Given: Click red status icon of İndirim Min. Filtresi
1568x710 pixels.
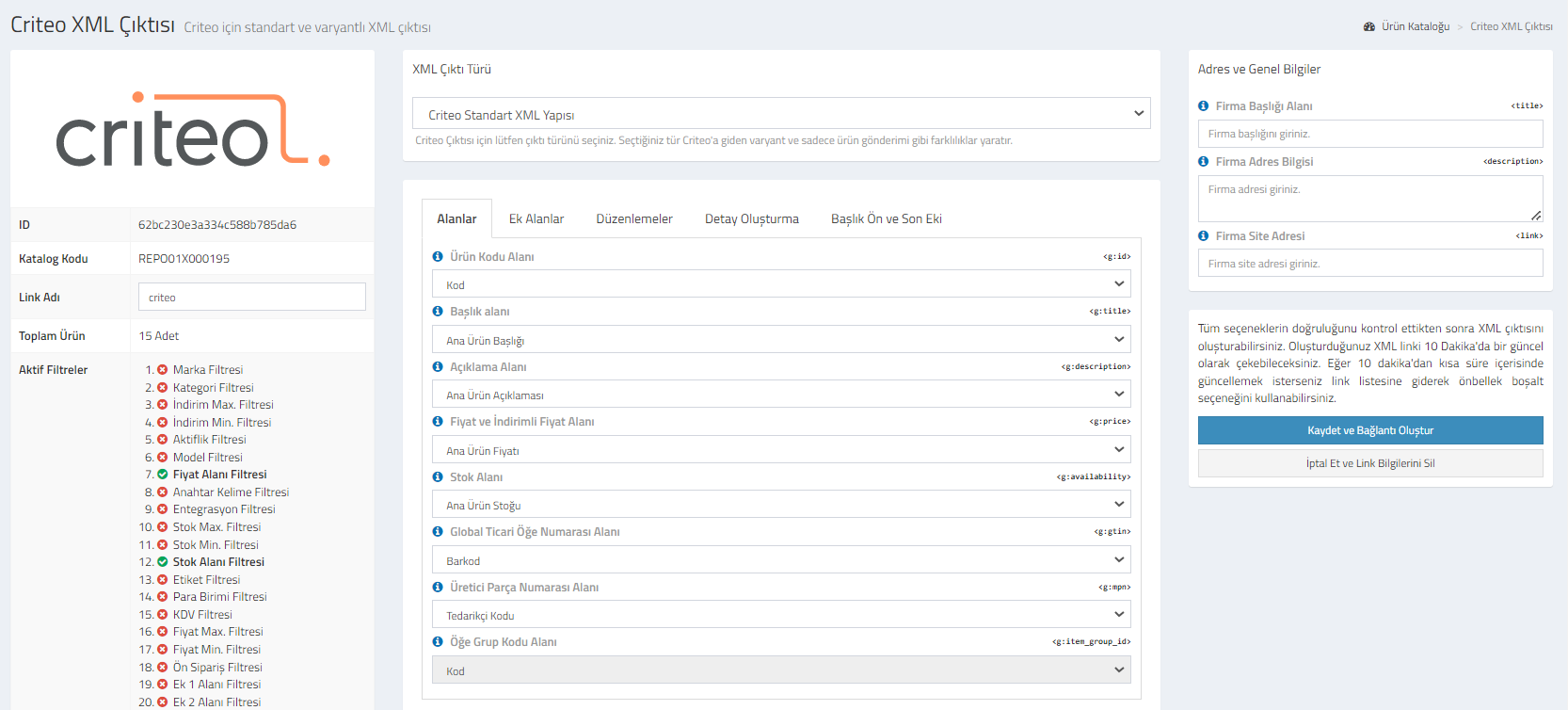Looking at the screenshot, I should coord(163,422).
